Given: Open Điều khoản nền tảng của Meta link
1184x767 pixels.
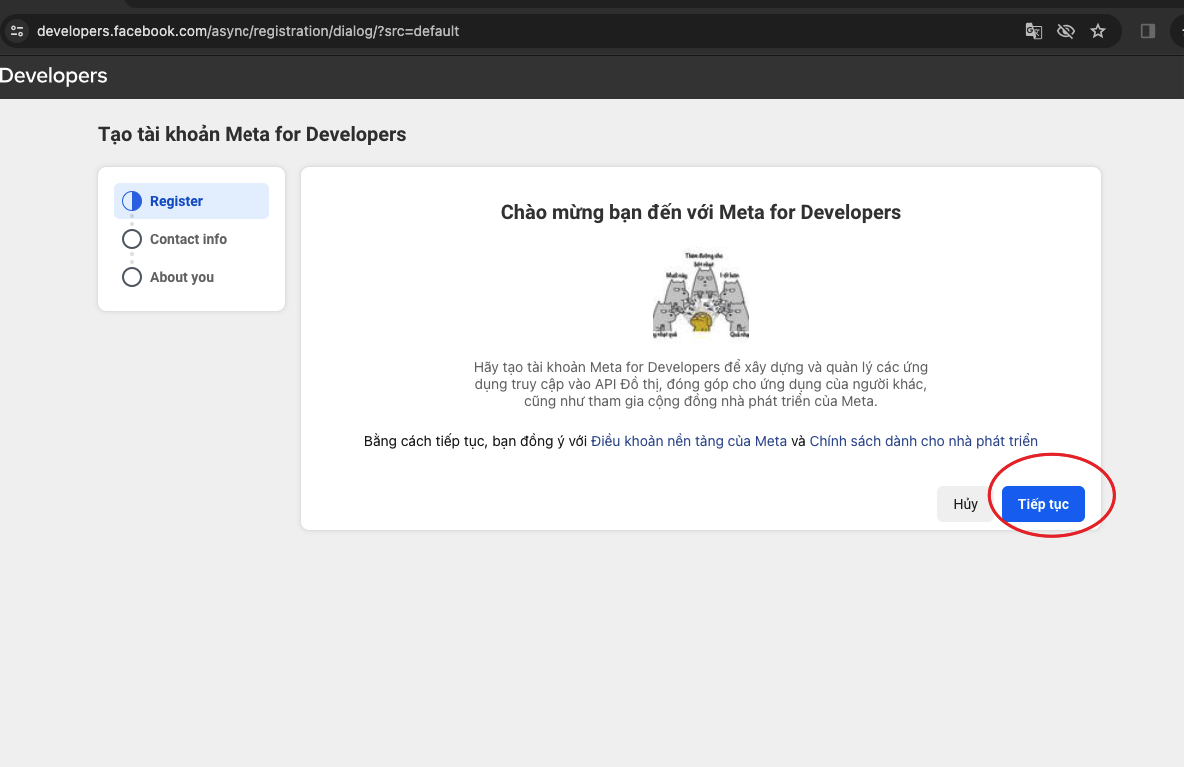Looking at the screenshot, I should click(689, 441).
